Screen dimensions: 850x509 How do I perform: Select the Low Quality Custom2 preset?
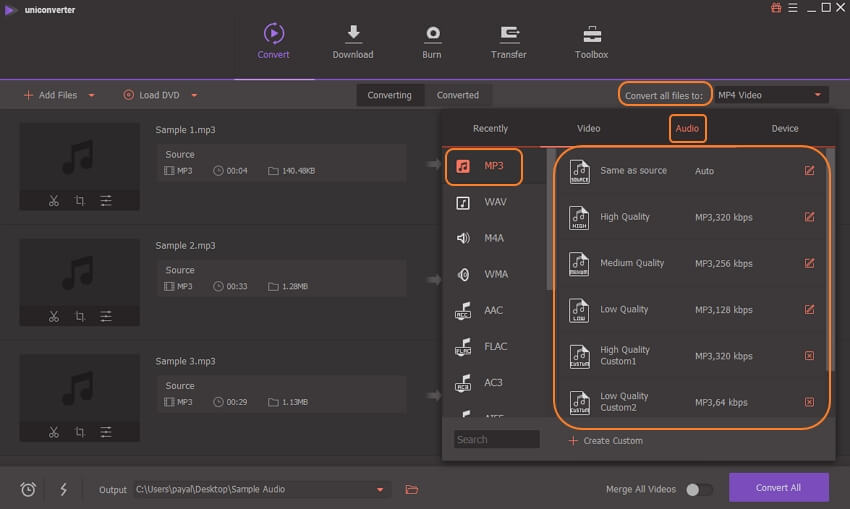[691, 402]
